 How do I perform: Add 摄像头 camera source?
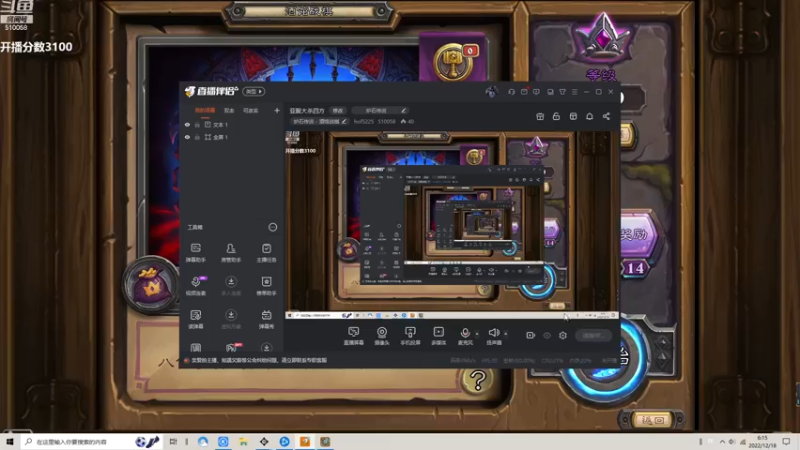[x=382, y=336]
